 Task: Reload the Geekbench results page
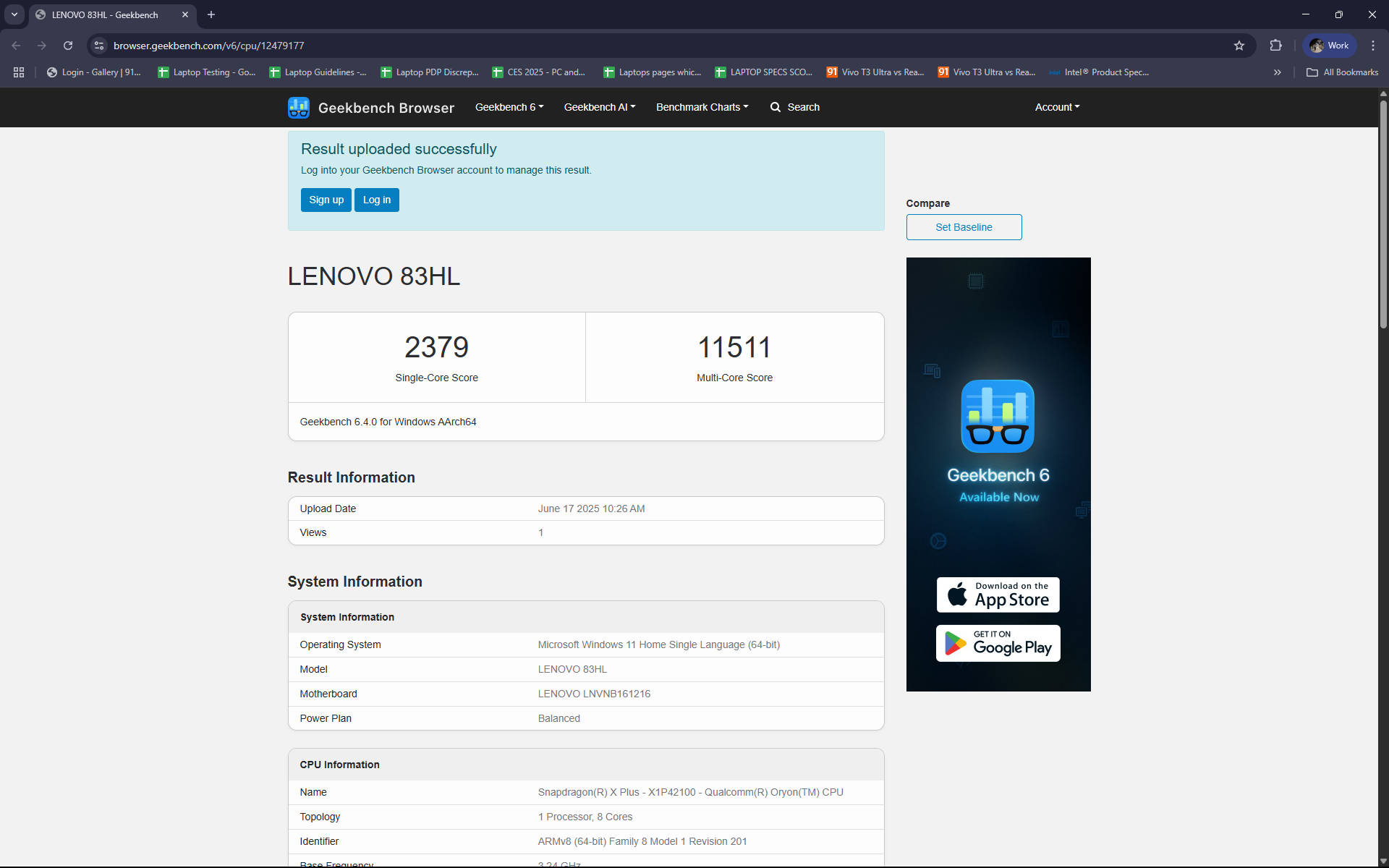click(68, 46)
